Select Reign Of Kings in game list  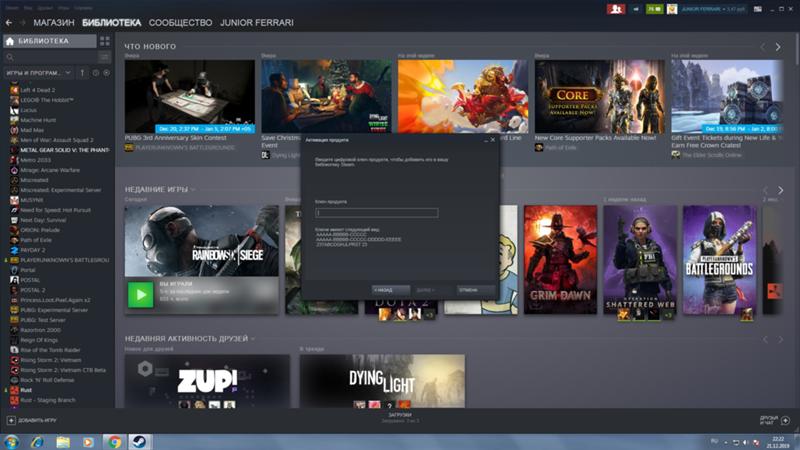coord(39,340)
